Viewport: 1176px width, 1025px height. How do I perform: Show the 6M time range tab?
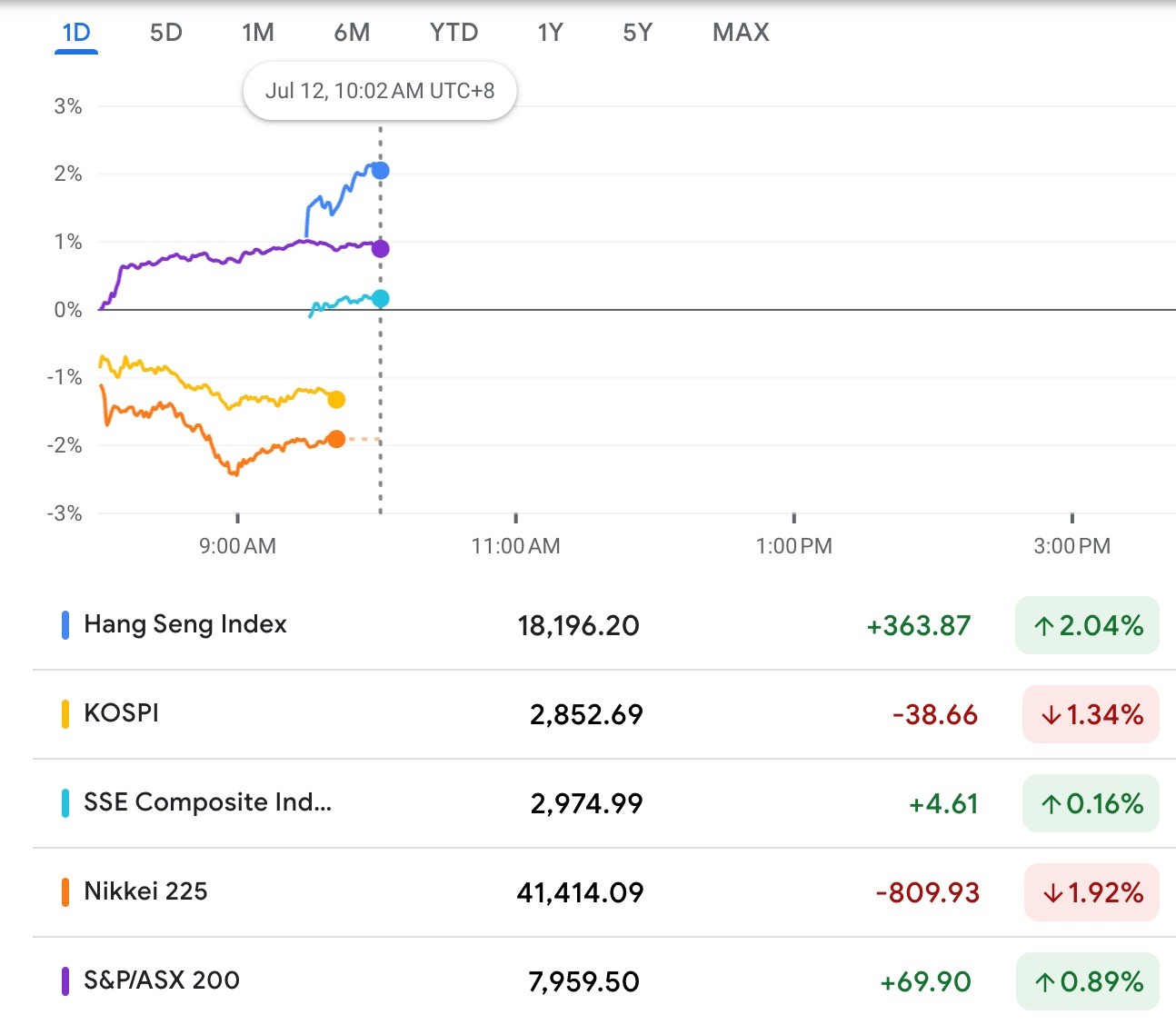click(352, 33)
